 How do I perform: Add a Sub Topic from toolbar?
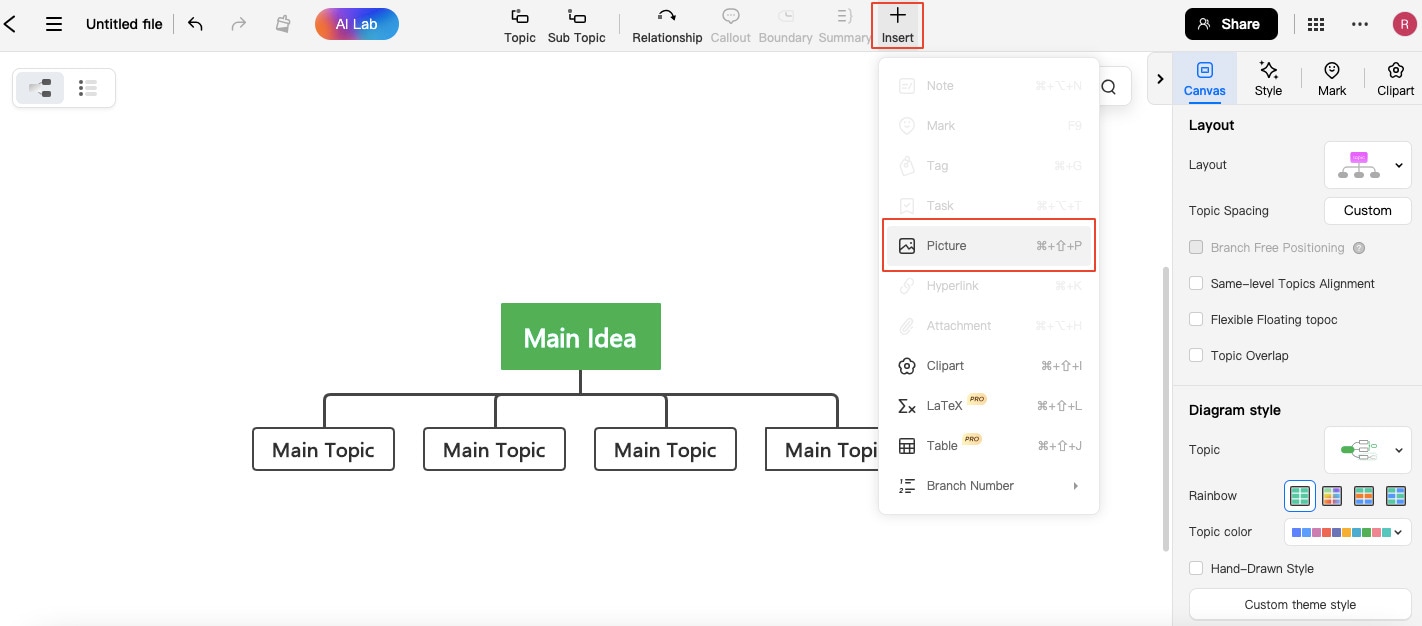(x=576, y=25)
